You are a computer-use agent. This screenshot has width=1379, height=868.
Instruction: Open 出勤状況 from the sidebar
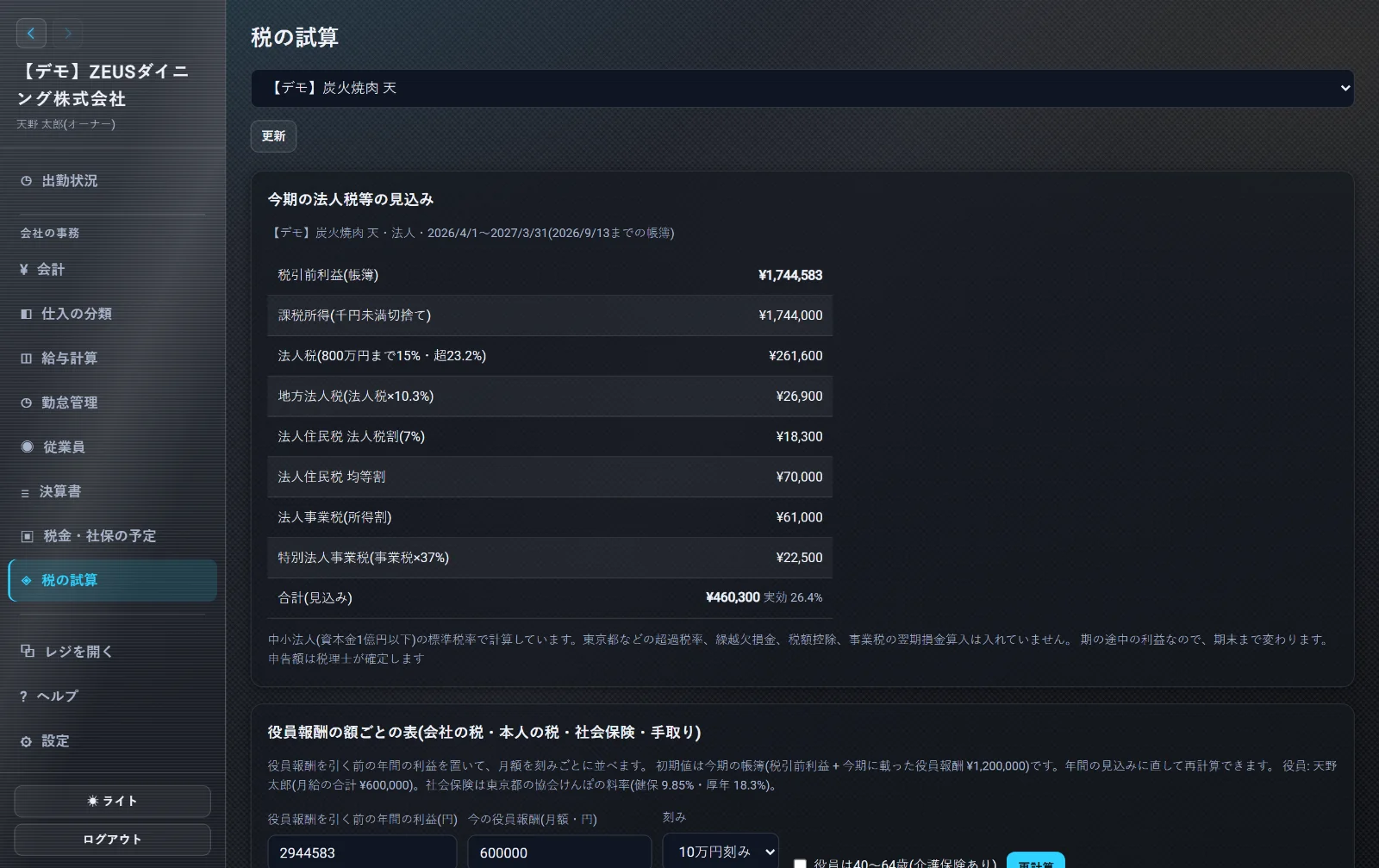tap(112, 181)
